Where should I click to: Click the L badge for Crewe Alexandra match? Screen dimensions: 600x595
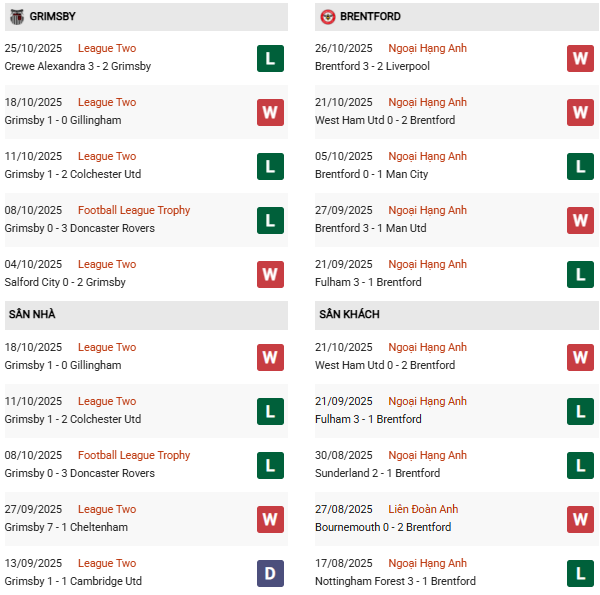point(270,58)
